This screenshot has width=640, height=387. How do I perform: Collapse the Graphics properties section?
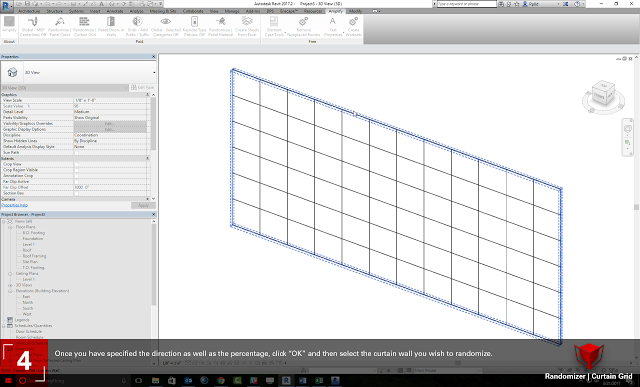click(x=148, y=95)
